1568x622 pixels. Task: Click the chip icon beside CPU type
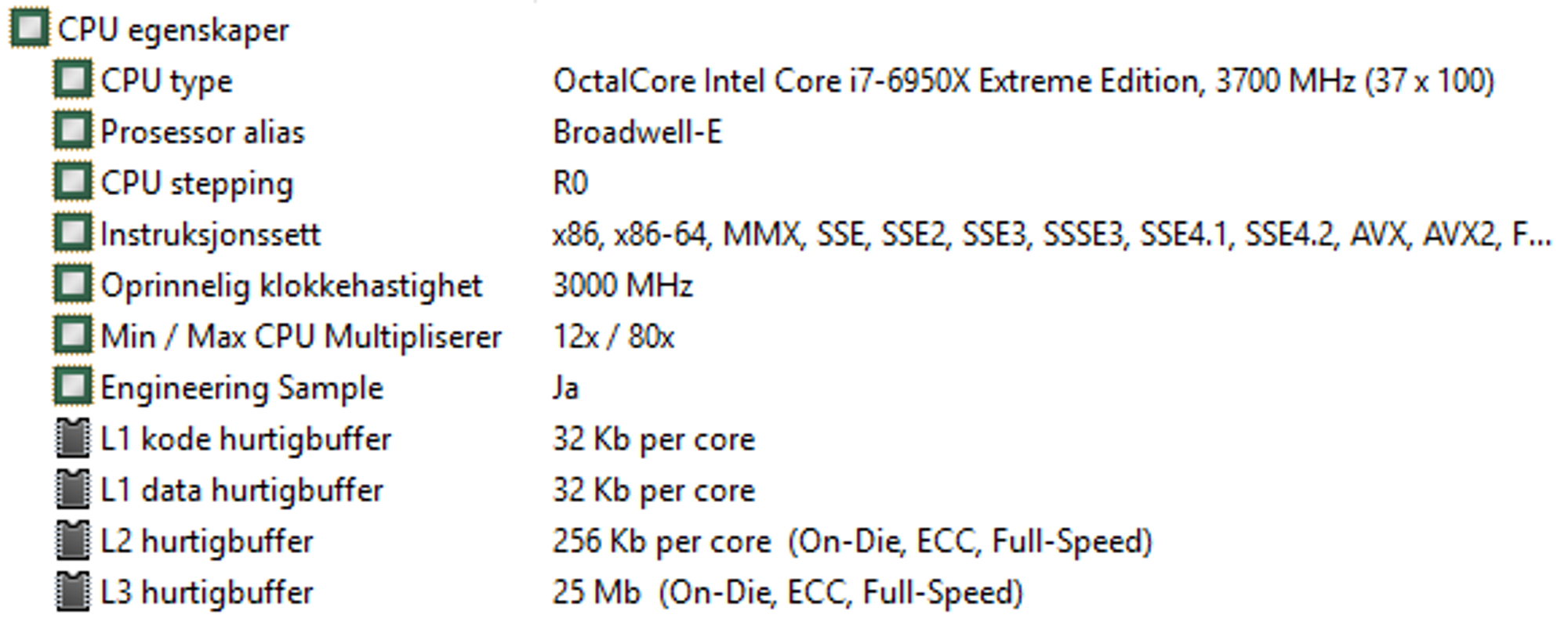coord(73,80)
